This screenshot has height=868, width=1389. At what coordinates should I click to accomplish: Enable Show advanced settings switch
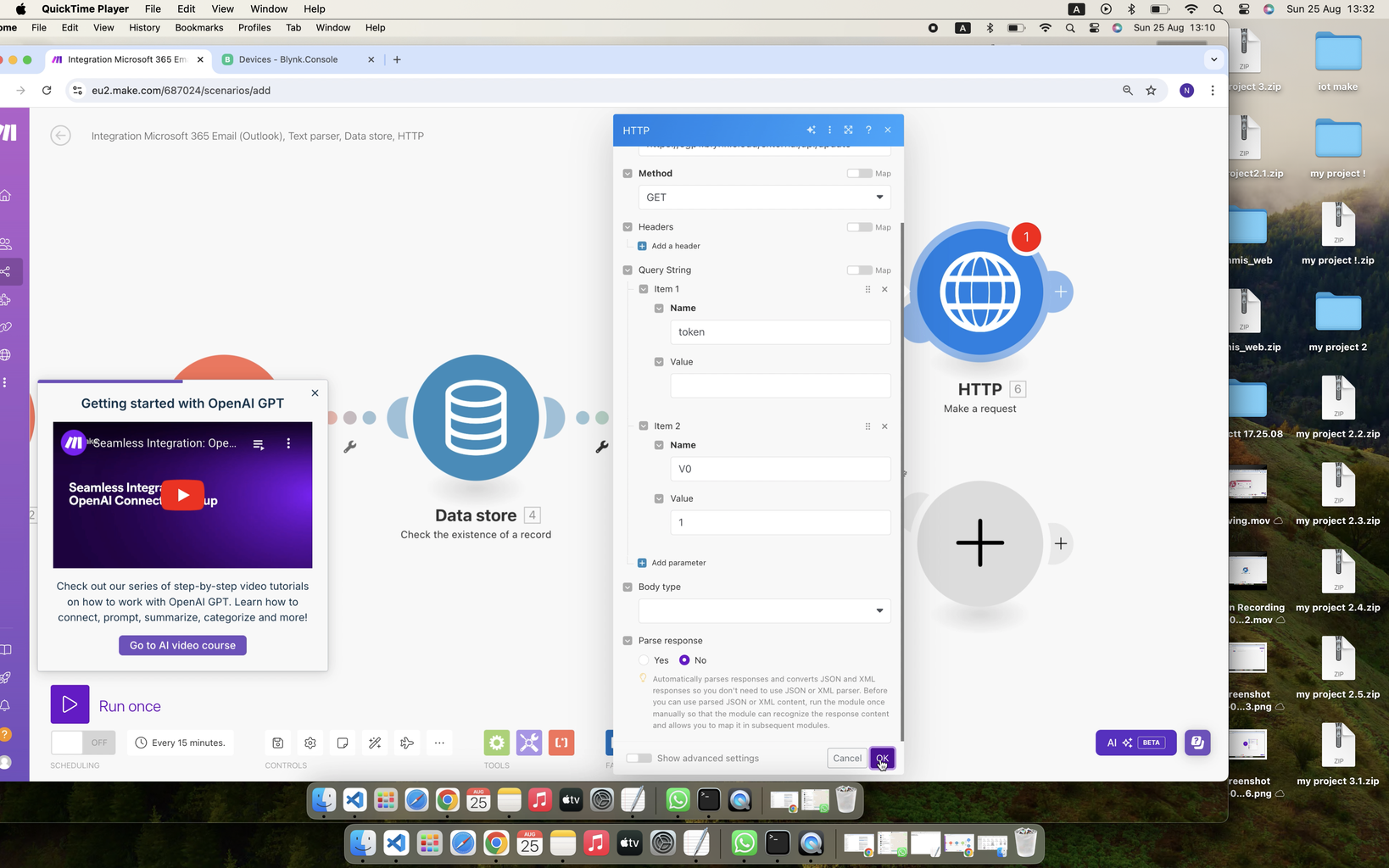[639, 758]
